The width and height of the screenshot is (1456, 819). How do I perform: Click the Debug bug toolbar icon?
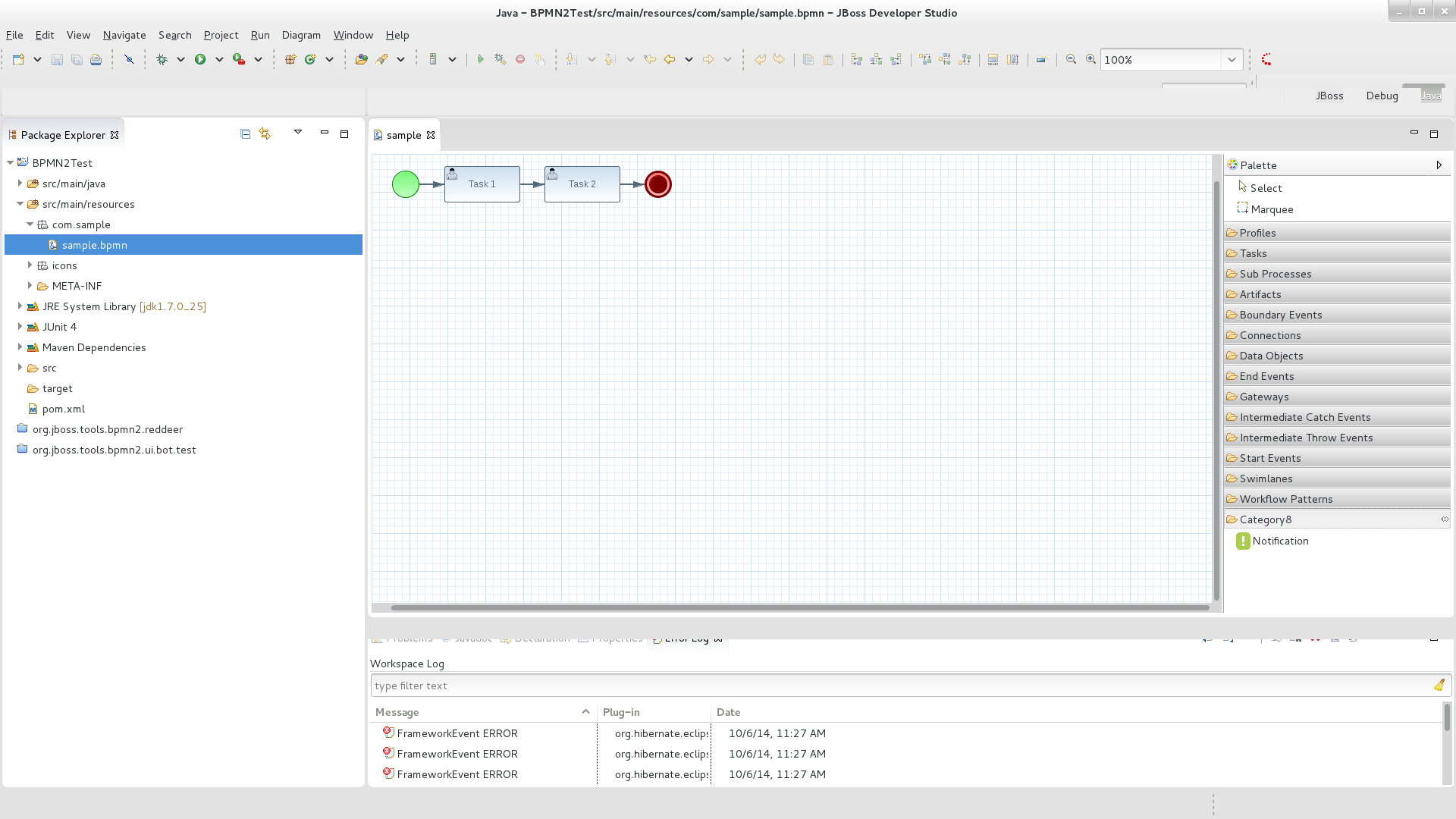tap(162, 59)
